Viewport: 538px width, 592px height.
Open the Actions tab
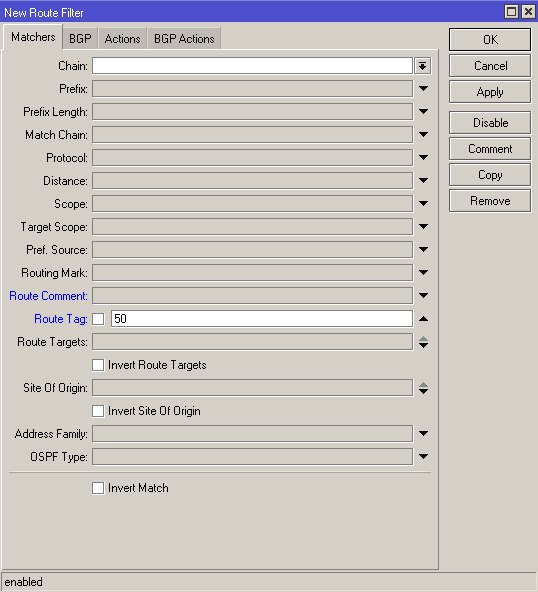(122, 39)
